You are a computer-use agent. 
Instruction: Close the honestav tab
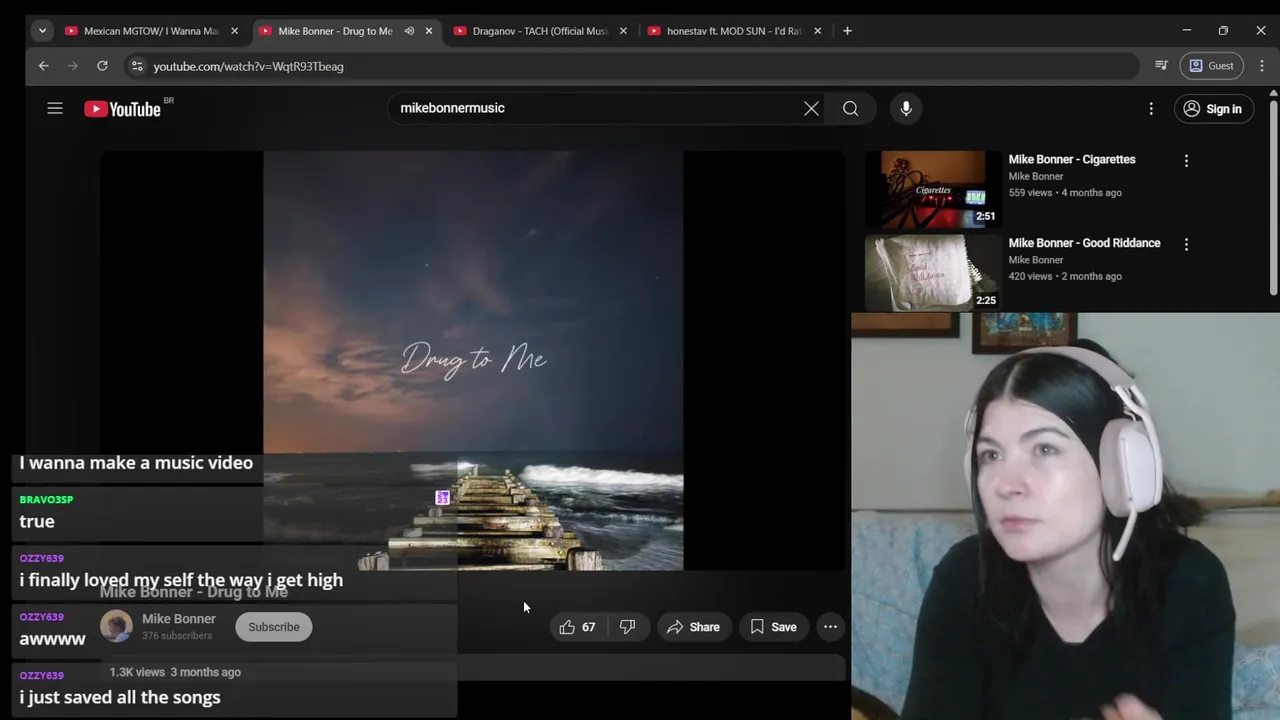click(817, 31)
